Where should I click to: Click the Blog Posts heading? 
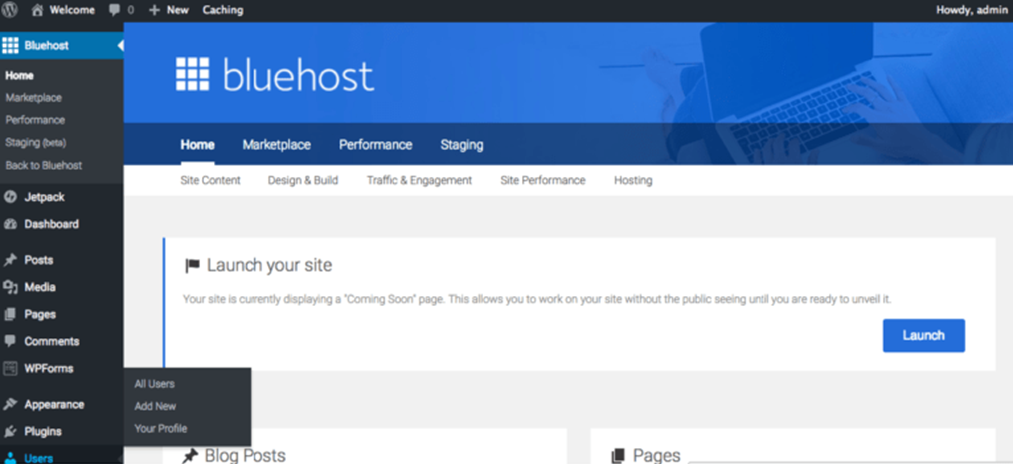(x=245, y=456)
